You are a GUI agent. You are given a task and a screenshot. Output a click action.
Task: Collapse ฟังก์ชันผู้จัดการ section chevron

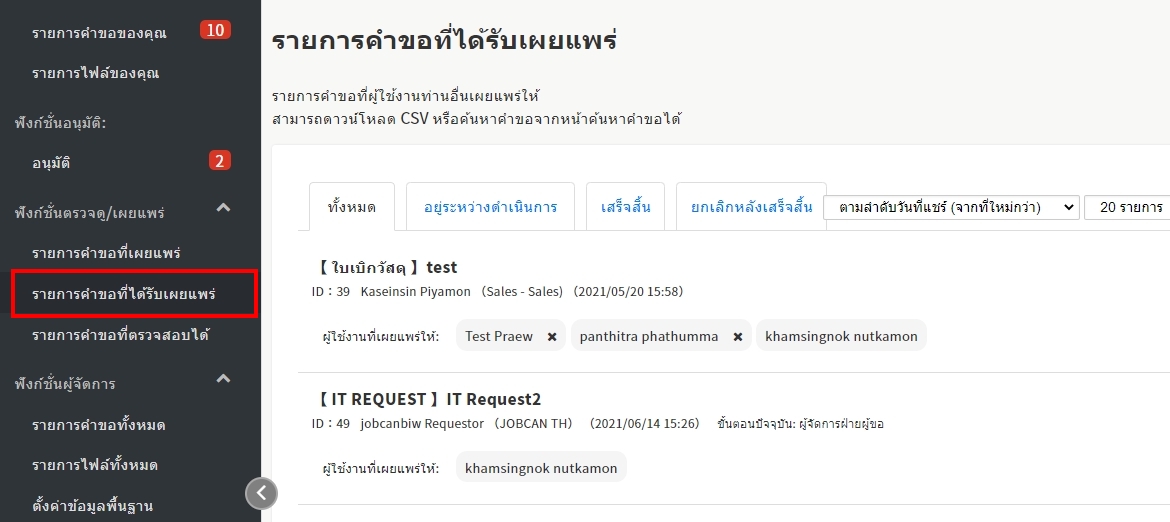coord(224,379)
